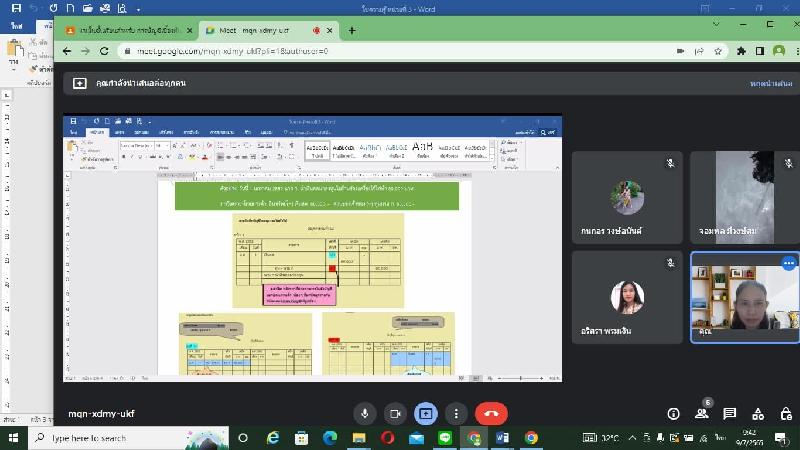The height and width of the screenshot is (450, 800).
Task: Open a new Chrome tab
Action: [x=352, y=30]
